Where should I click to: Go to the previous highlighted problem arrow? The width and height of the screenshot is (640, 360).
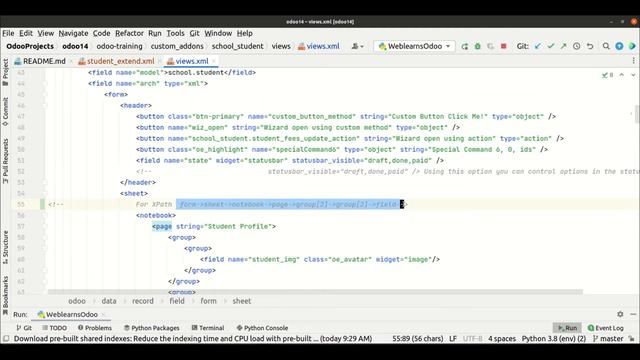[x=621, y=75]
